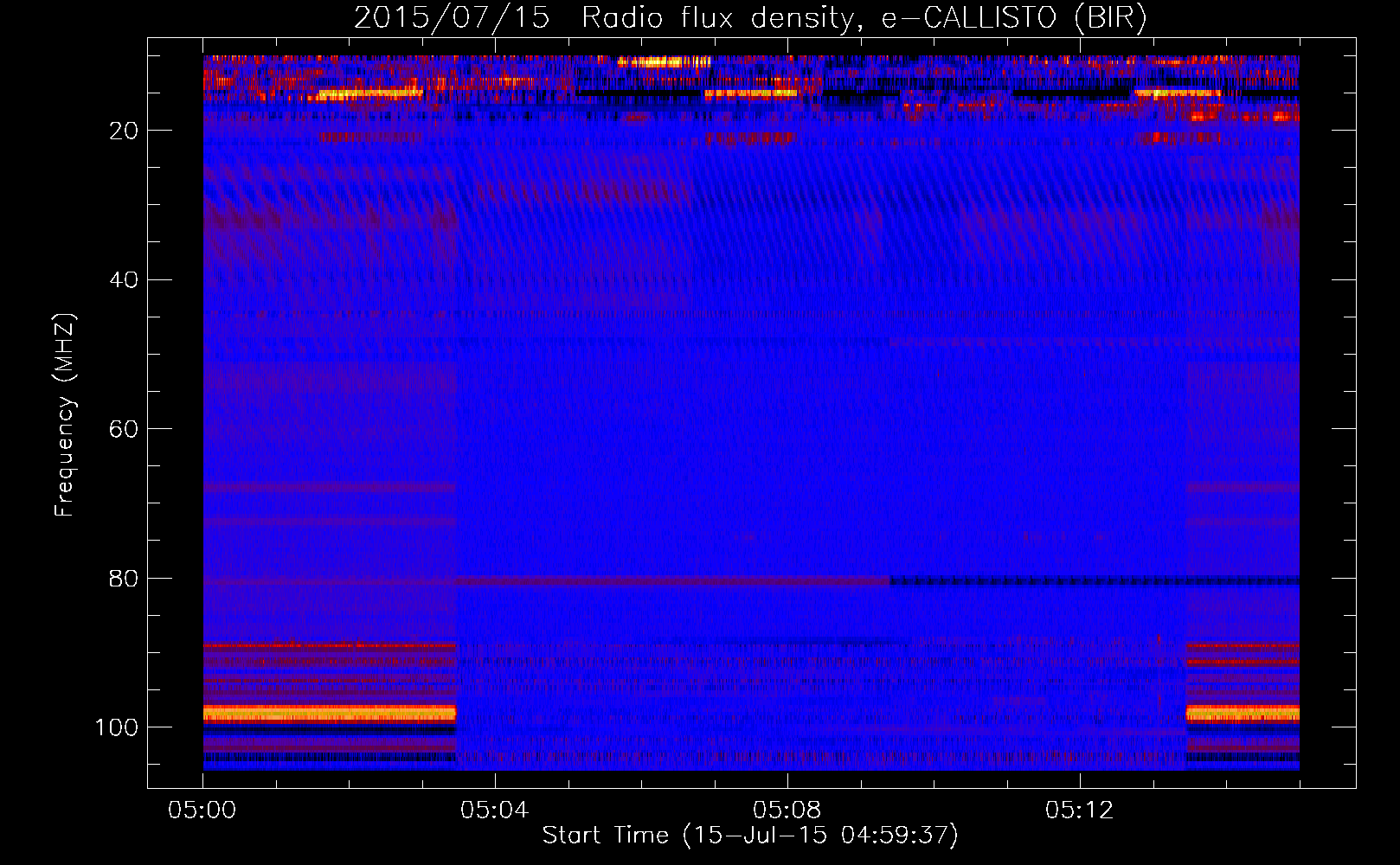Click the 05:00 time axis label
1400x865 pixels.
(x=202, y=811)
